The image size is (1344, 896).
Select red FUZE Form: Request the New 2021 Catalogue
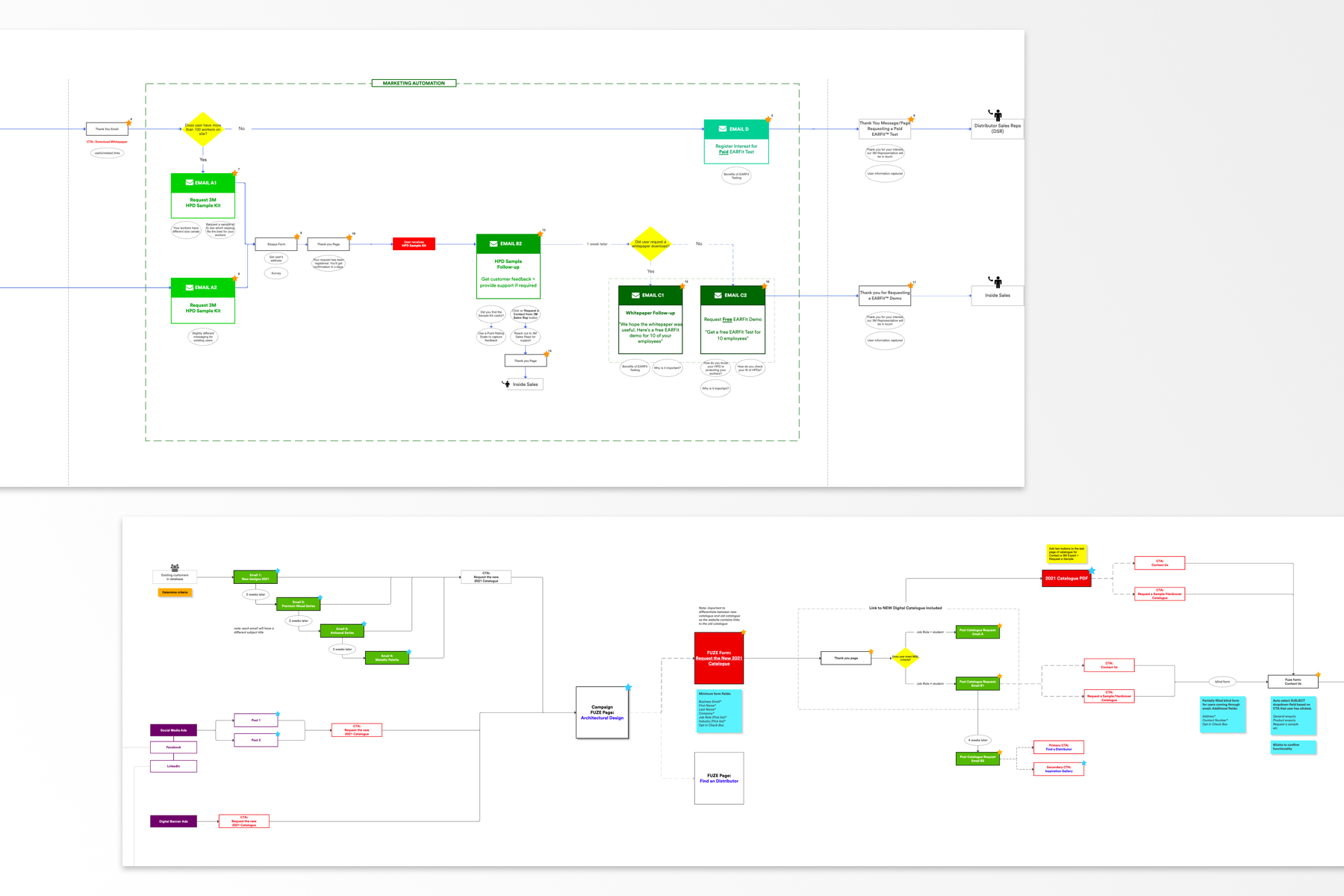(x=719, y=658)
